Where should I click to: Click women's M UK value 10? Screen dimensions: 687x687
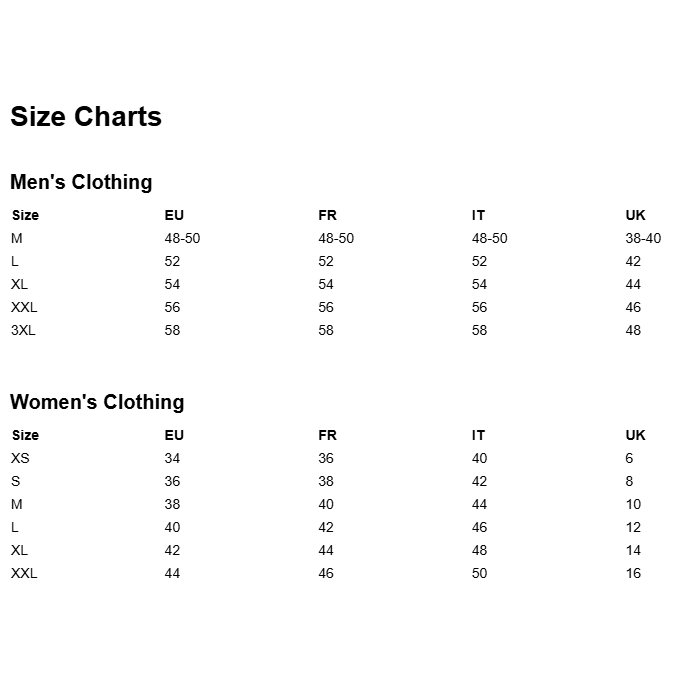click(x=633, y=504)
